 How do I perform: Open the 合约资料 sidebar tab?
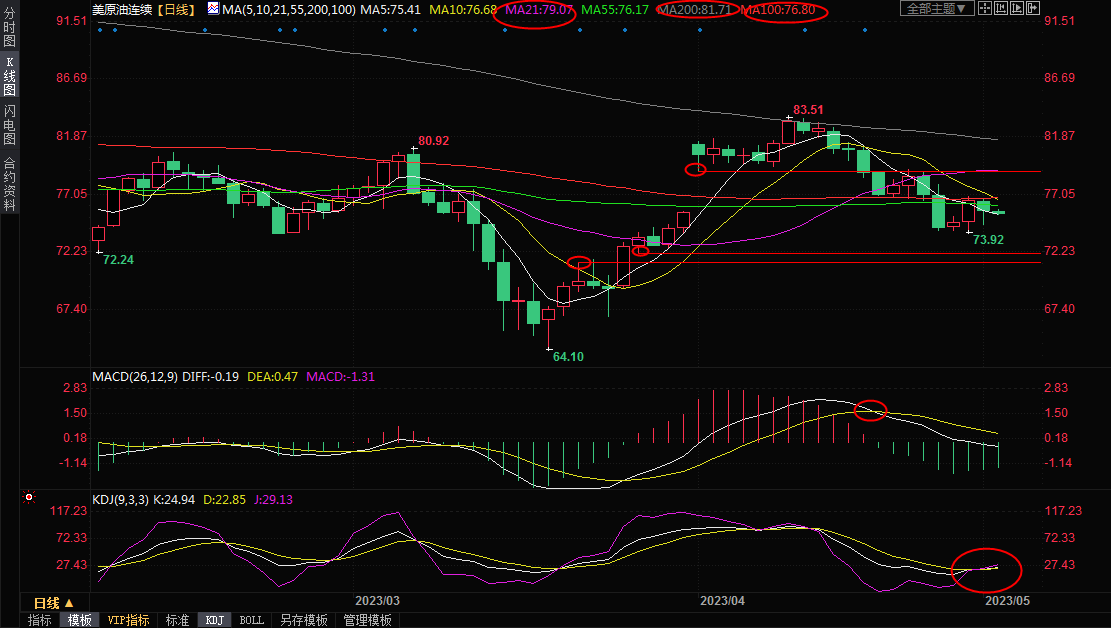coord(9,182)
